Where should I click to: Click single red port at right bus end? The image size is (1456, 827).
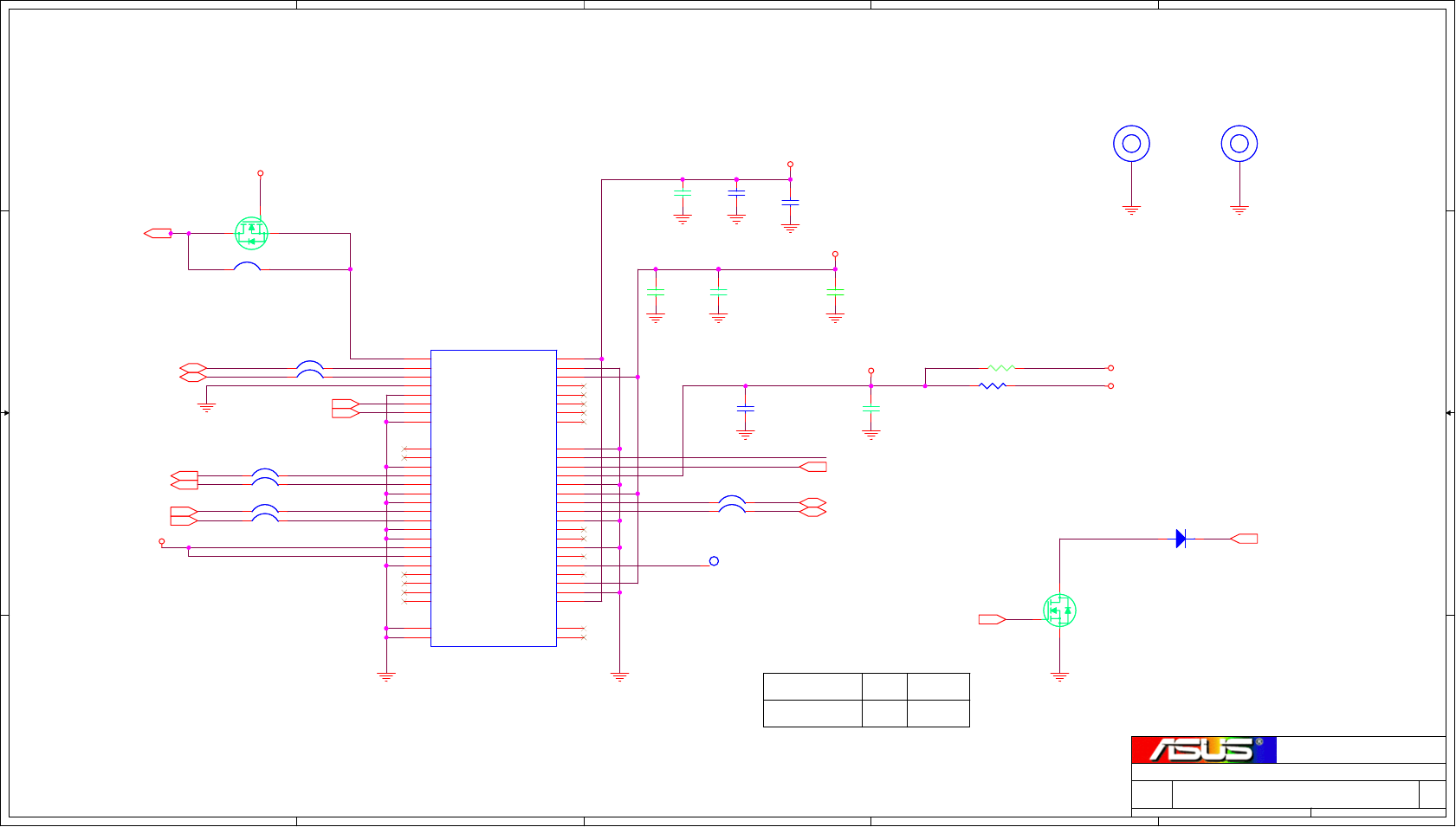tap(812, 467)
